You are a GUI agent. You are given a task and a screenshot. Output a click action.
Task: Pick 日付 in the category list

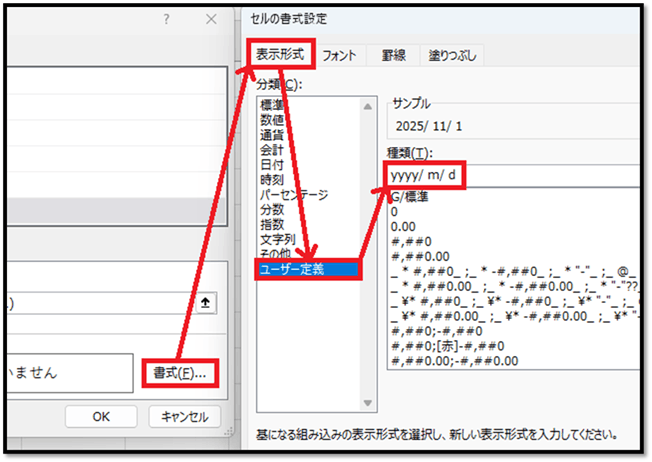[x=272, y=164]
